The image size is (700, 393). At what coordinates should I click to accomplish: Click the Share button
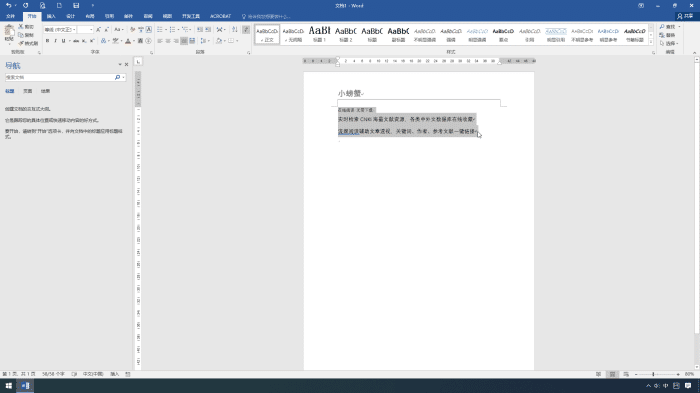click(x=685, y=16)
